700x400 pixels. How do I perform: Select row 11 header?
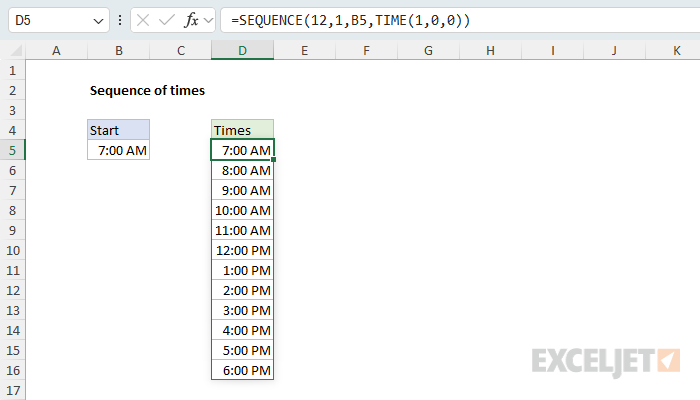(x=12, y=271)
